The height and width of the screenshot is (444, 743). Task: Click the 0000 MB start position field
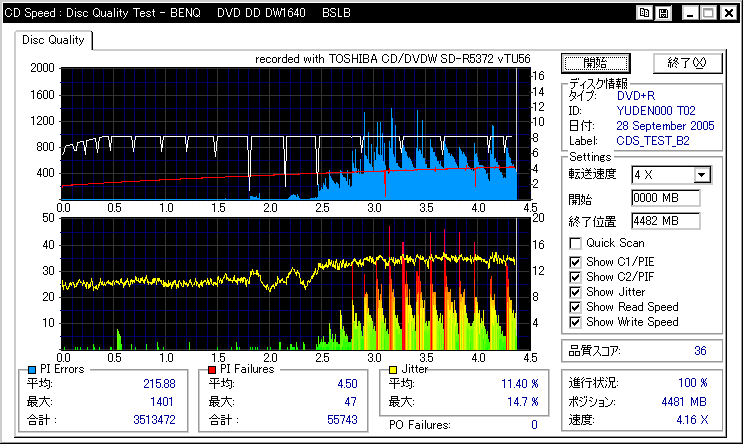pyautogui.click(x=666, y=198)
